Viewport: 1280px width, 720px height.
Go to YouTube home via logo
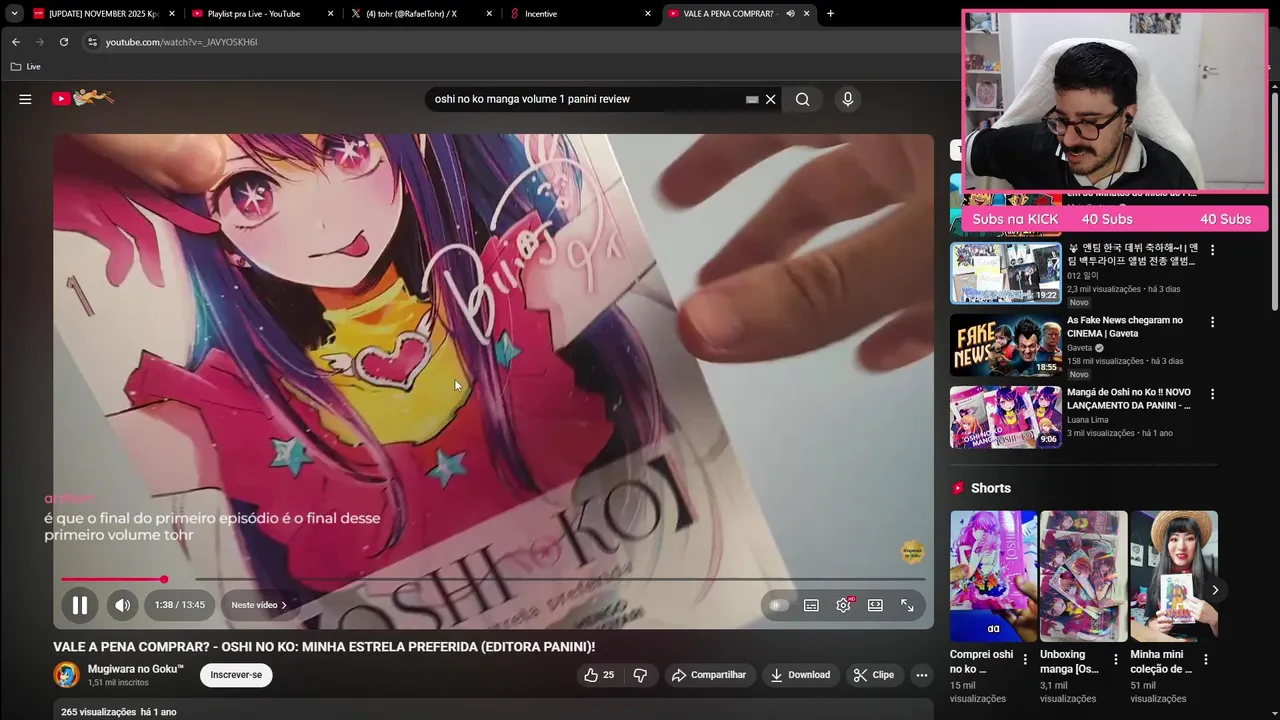click(x=83, y=98)
